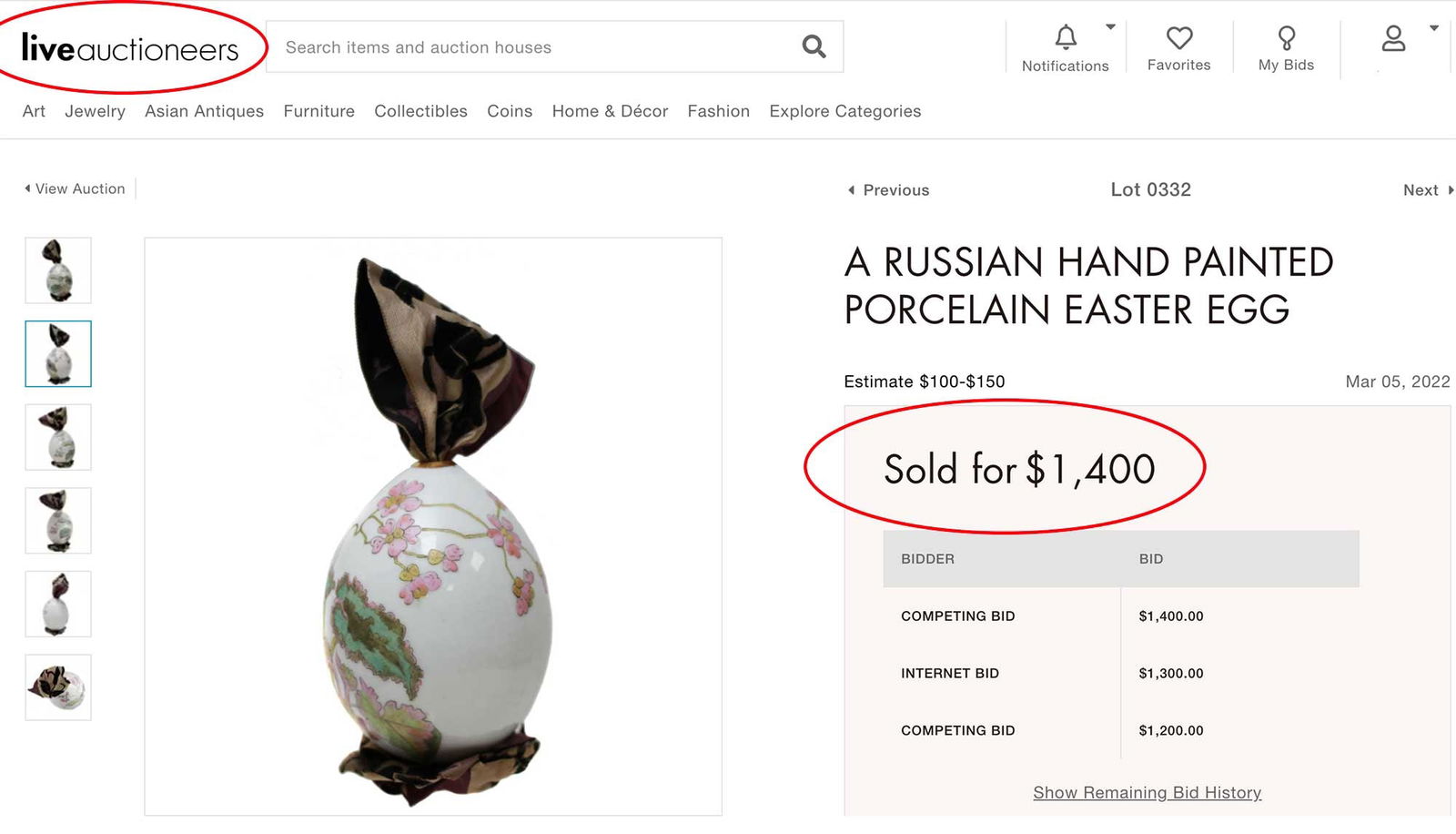
Task: Select the Jewelry nav item
Action: (95, 111)
